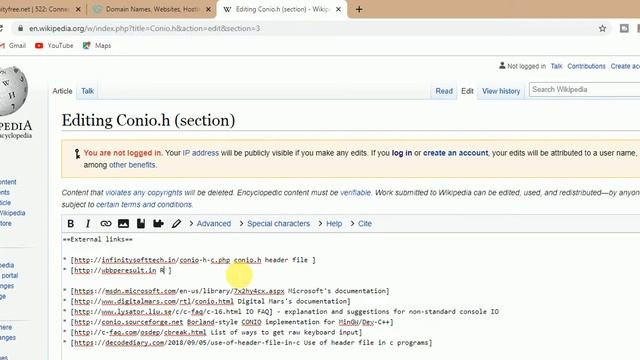Follow the 'log in' link in notice
Viewport: 640px width, 360px height.
coord(402,153)
